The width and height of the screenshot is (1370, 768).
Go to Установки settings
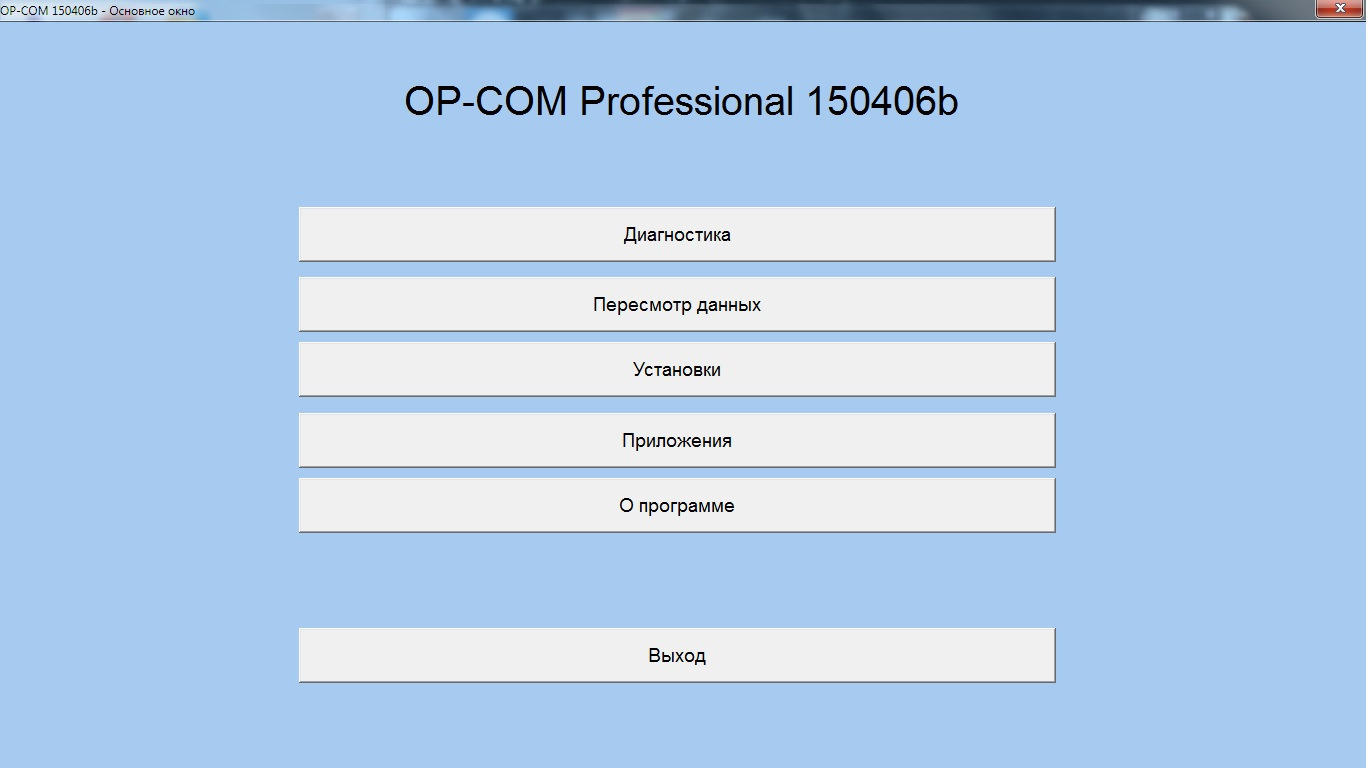tap(677, 370)
